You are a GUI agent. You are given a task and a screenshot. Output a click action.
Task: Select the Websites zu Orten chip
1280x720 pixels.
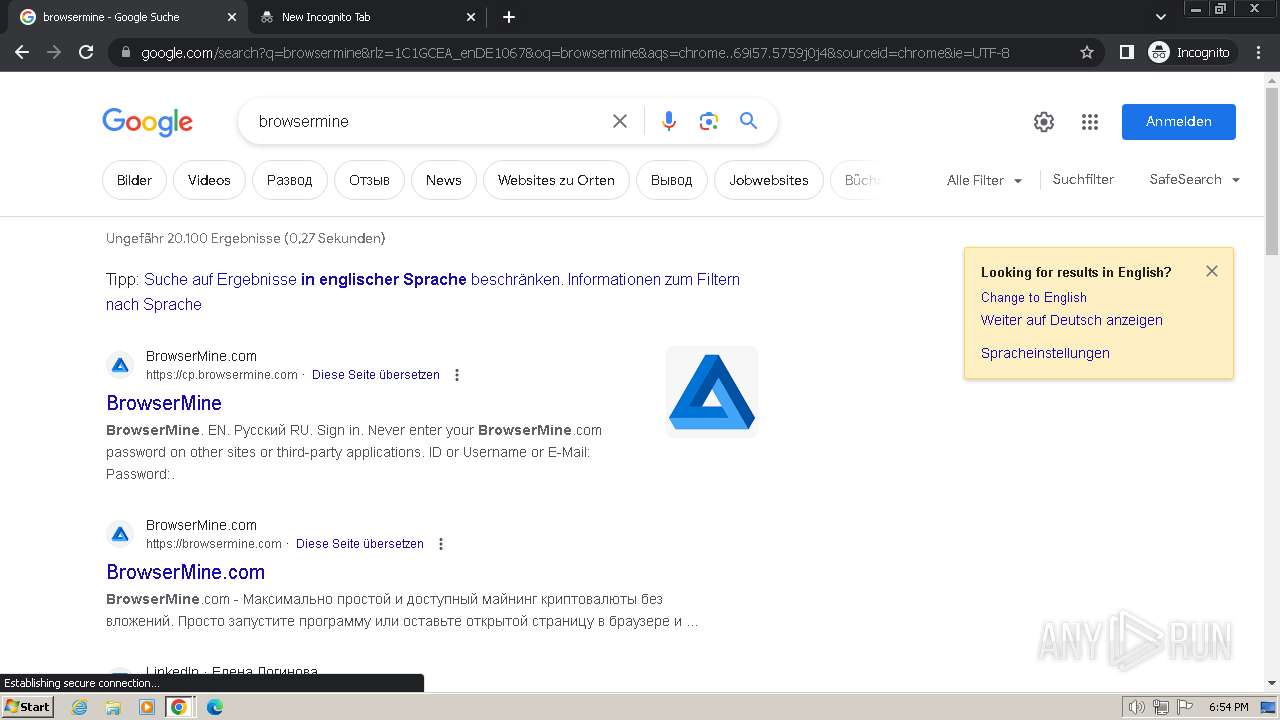click(556, 180)
